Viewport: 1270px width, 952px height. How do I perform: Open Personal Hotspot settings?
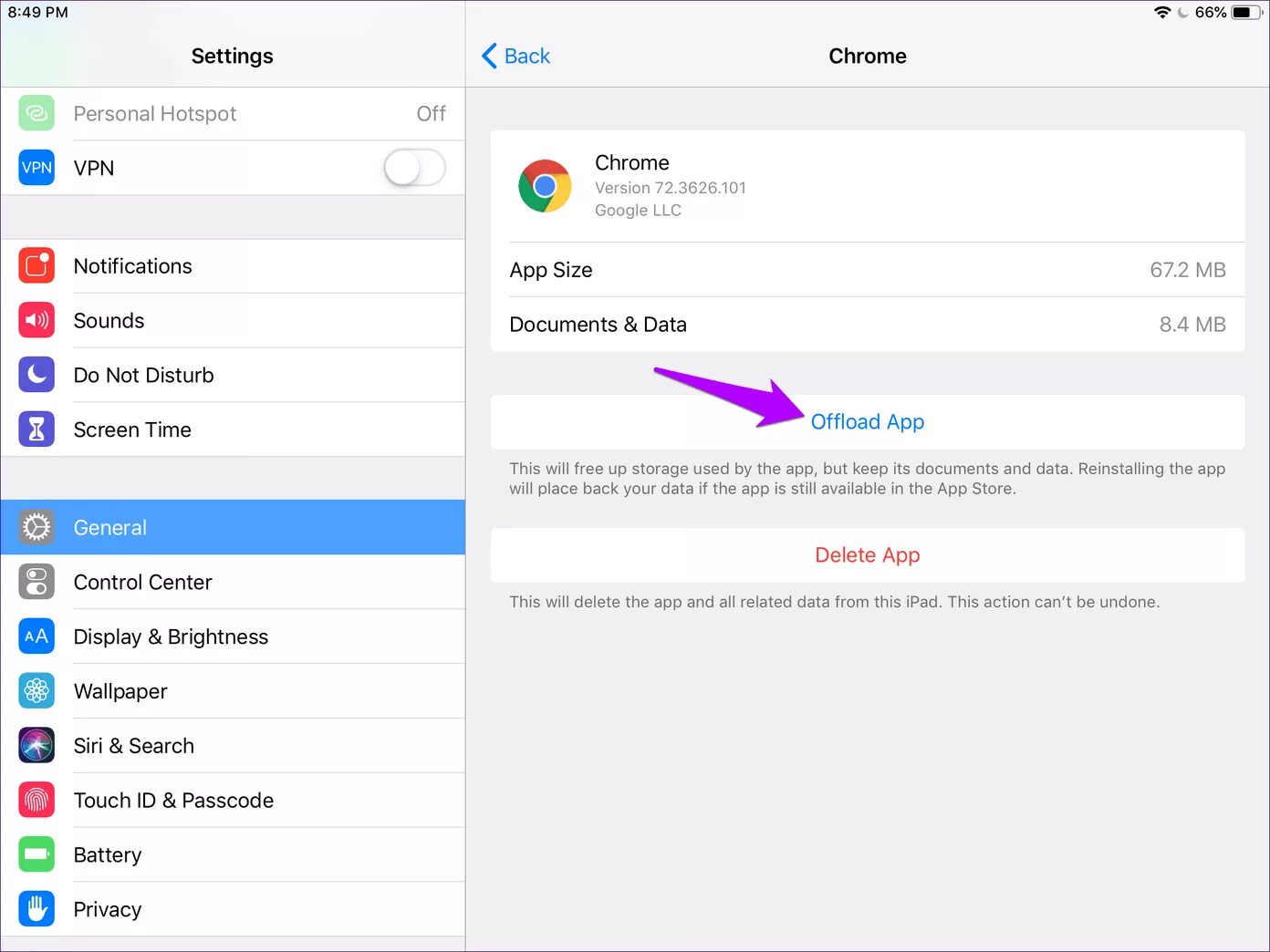tap(233, 114)
